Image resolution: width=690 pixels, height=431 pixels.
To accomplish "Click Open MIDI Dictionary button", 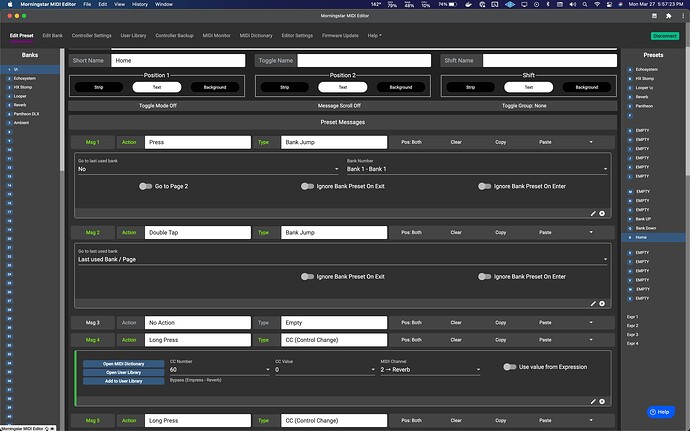I will 124,364.
